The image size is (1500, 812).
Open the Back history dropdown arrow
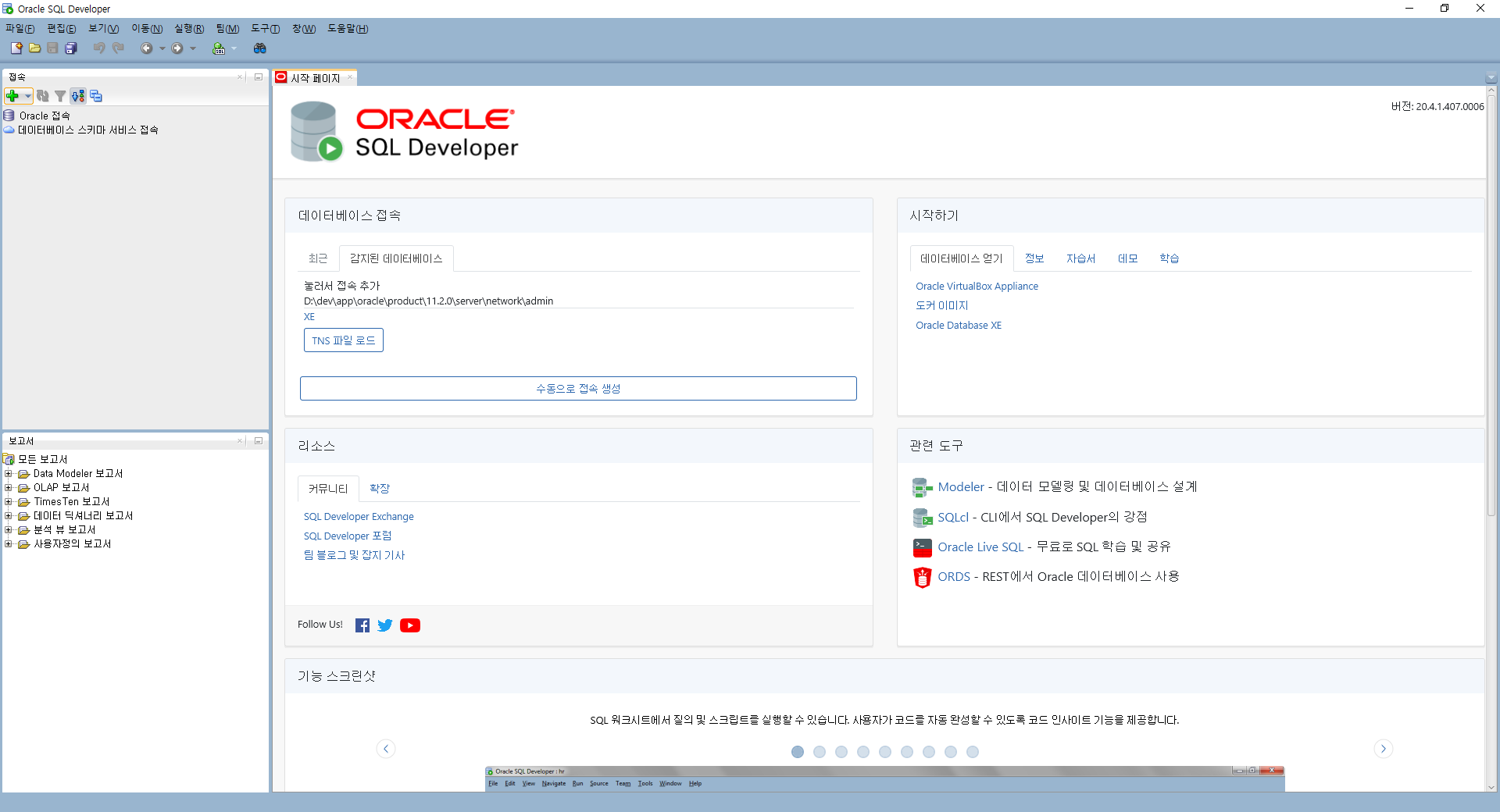[162, 48]
